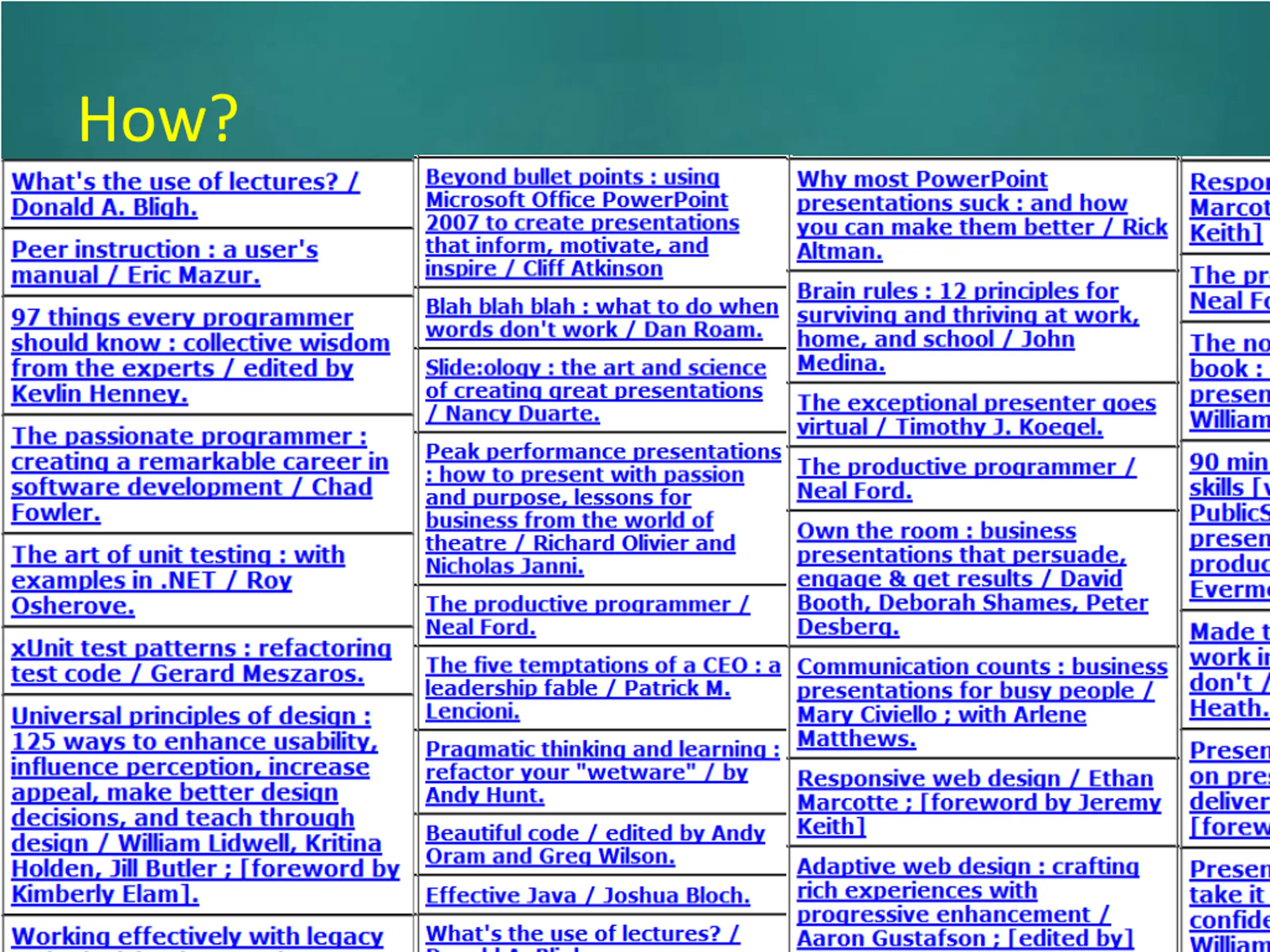Open "Pragmatic thinking and learning" by Andy Hunt link
The image size is (1270, 952).
coord(603,772)
